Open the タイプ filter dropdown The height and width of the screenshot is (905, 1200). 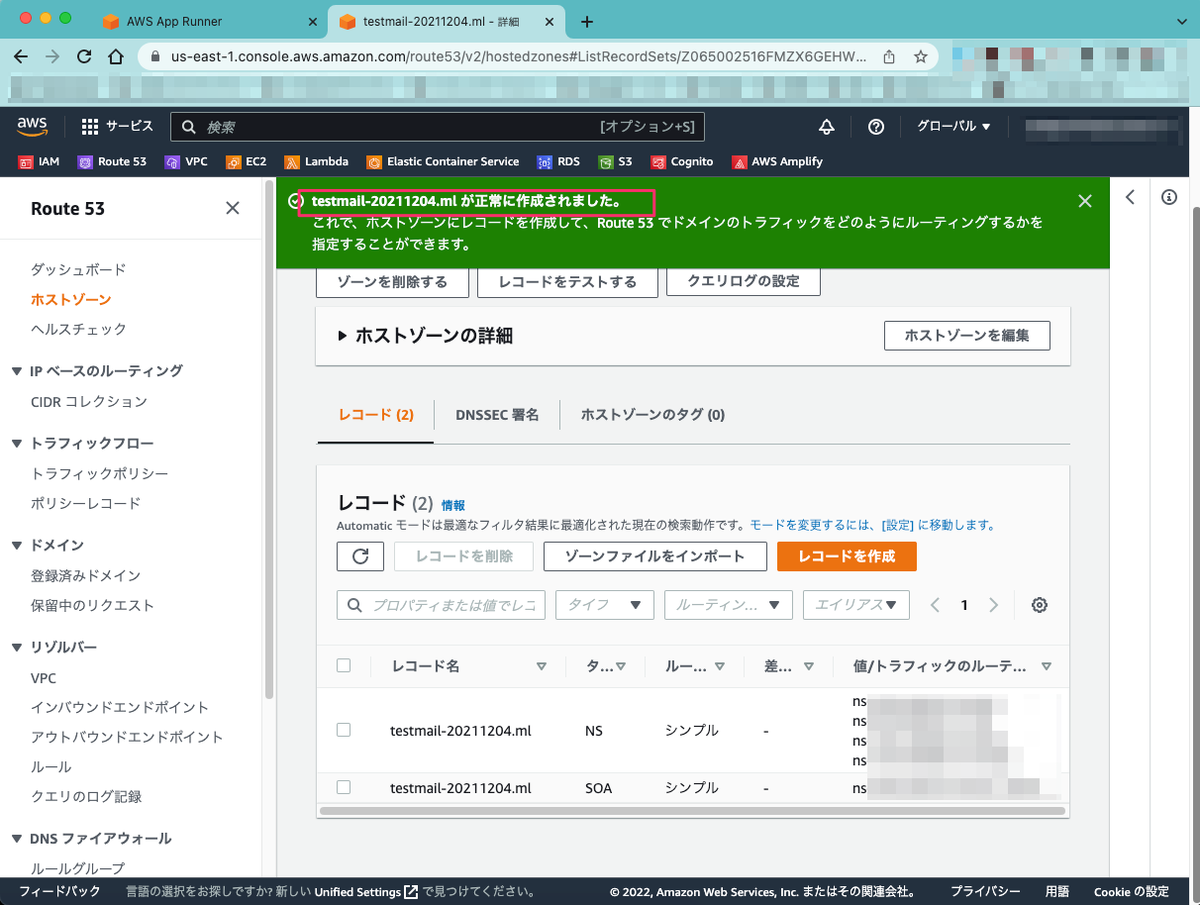(x=605, y=605)
